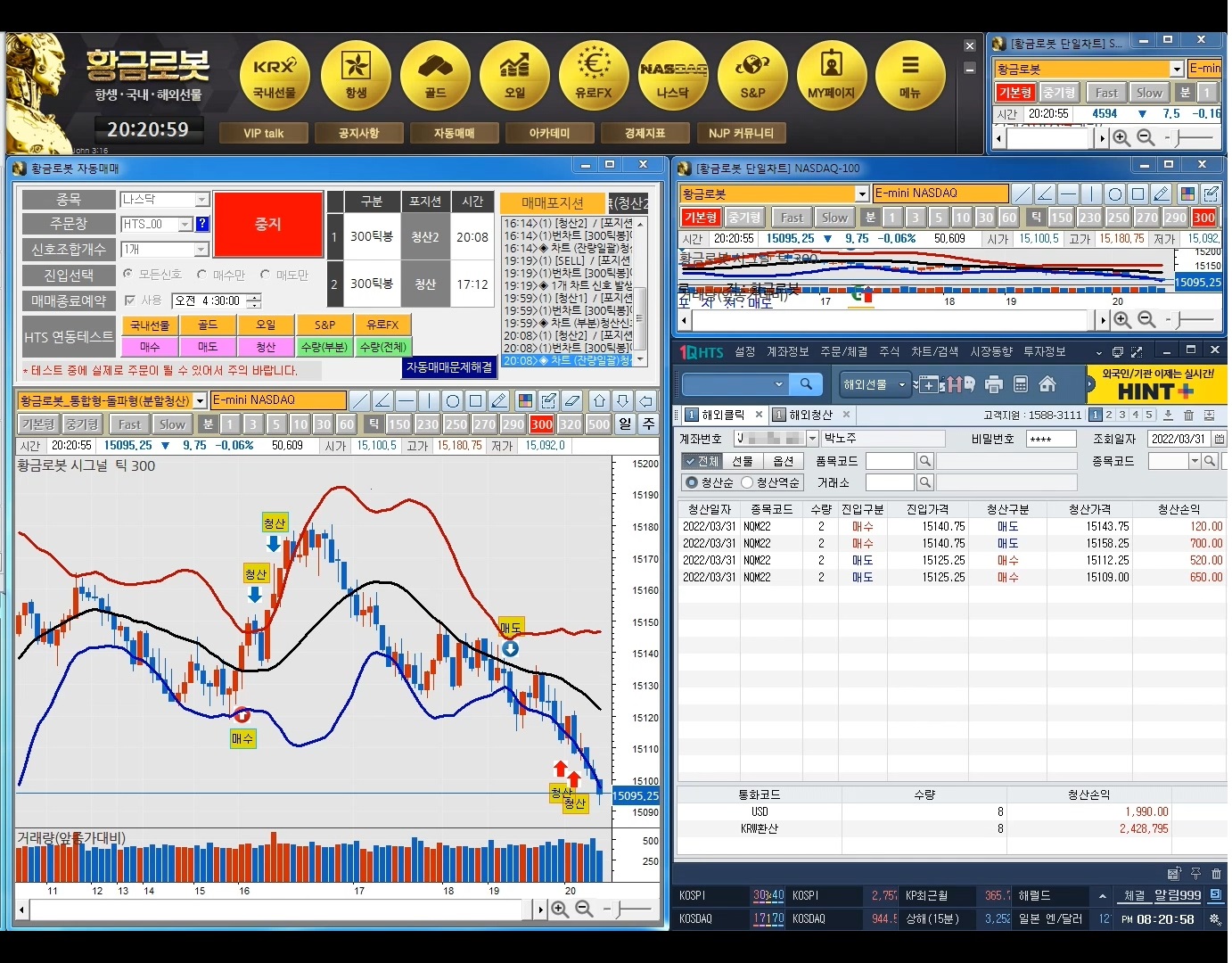Toggle the 옵션 filter button
Viewport: 1232px width, 963px height.
[784, 461]
